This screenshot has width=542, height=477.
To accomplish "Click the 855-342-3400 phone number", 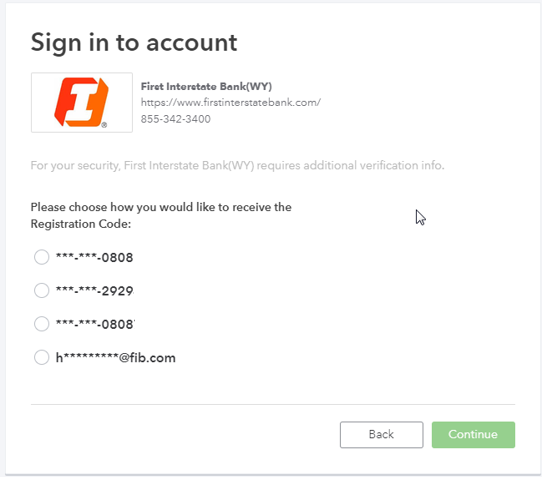I will (176, 119).
